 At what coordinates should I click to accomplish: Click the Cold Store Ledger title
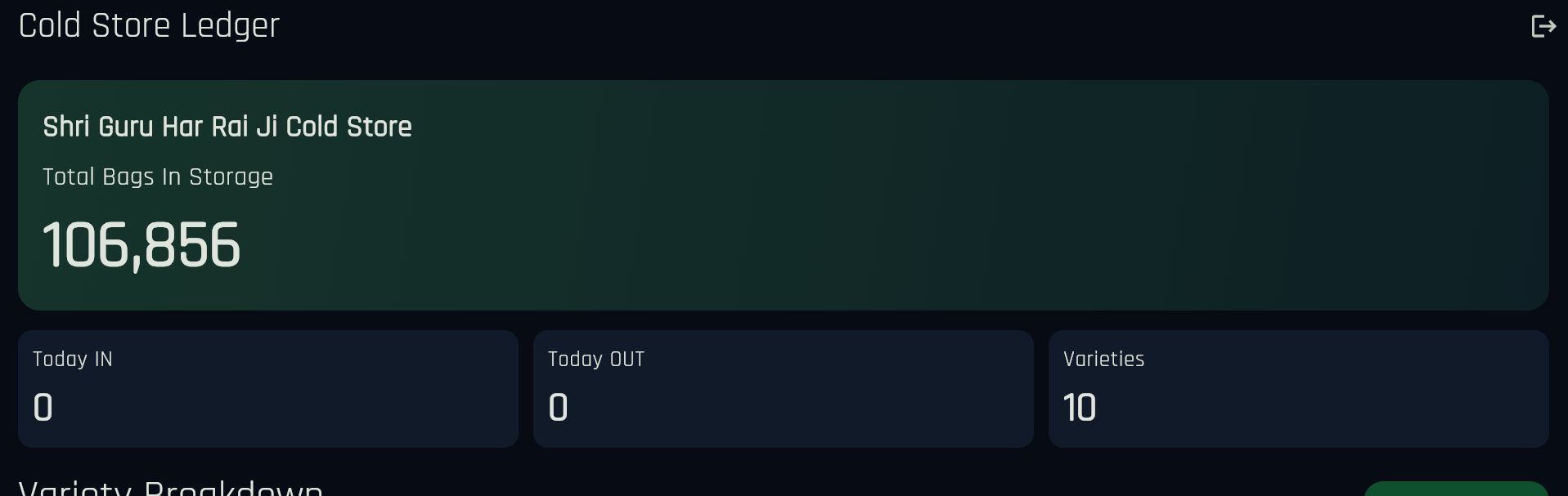tap(149, 26)
